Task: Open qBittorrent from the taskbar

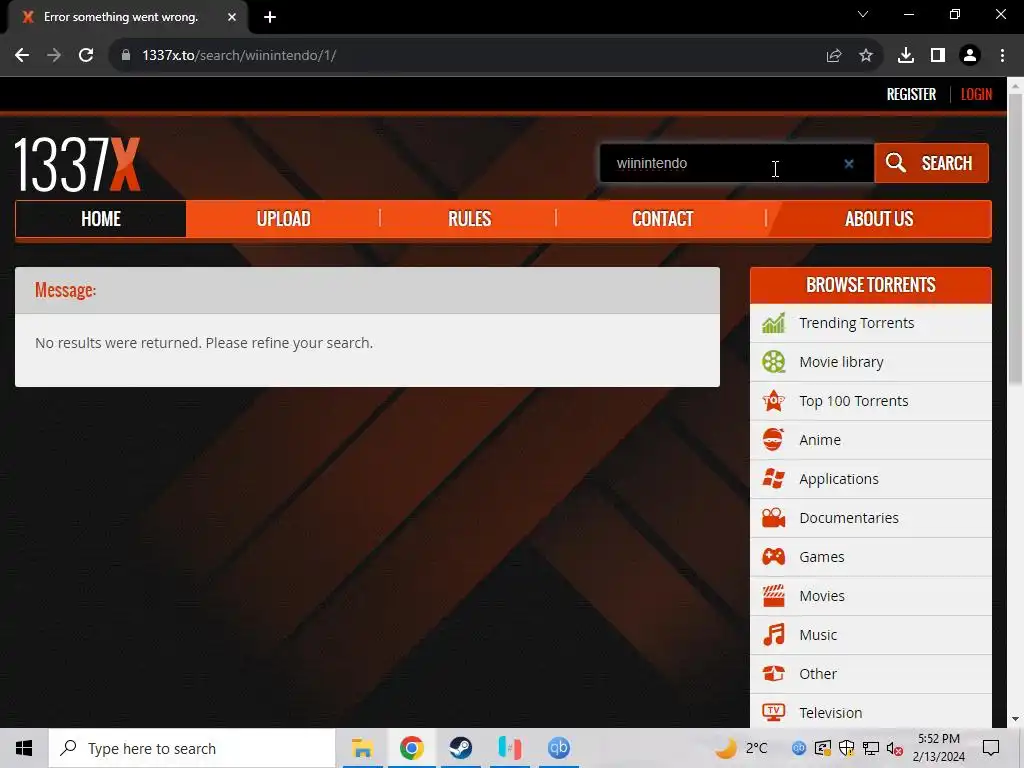Action: tap(558, 748)
